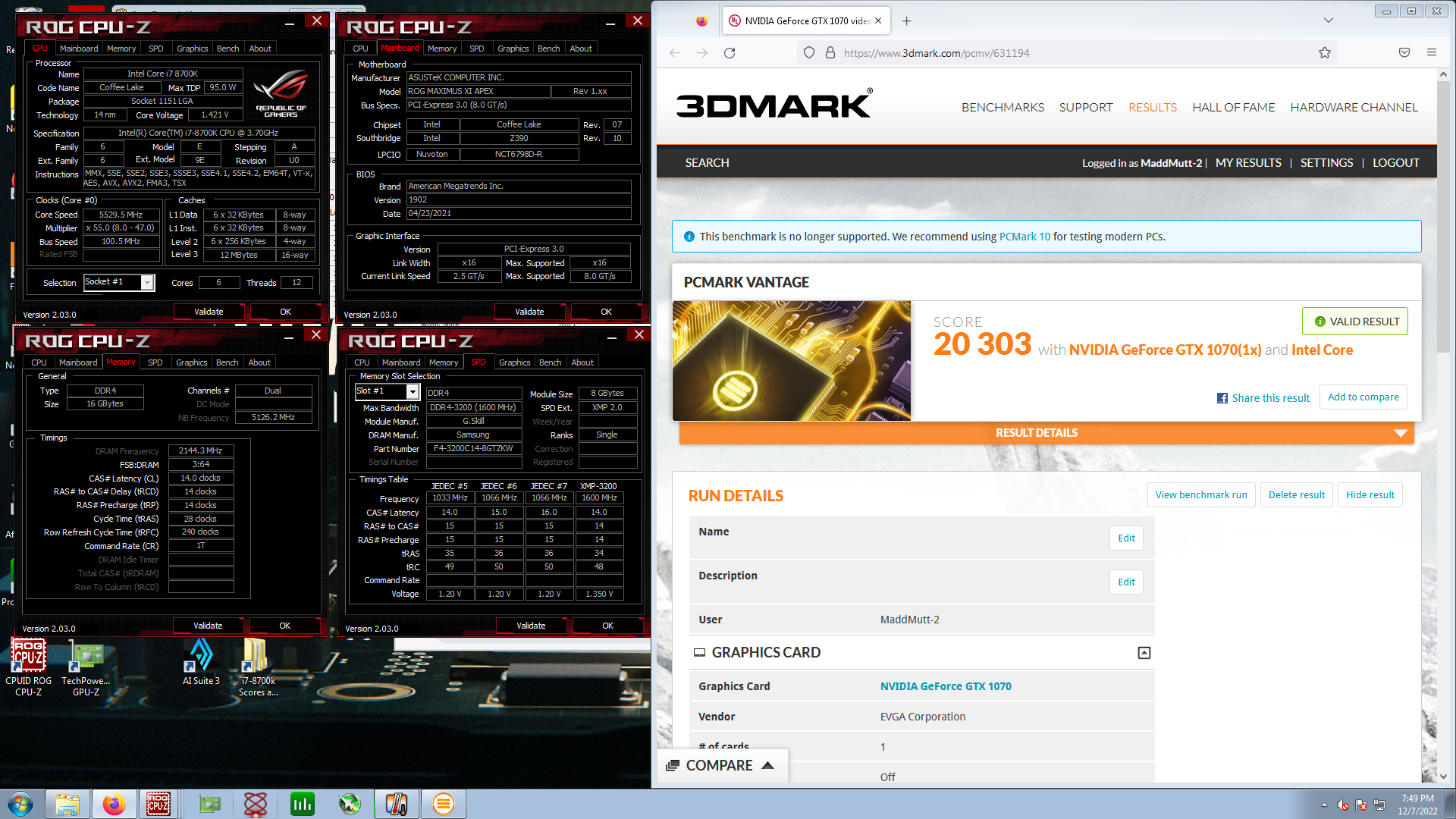
Task: Open My Results link
Action: click(x=1248, y=162)
